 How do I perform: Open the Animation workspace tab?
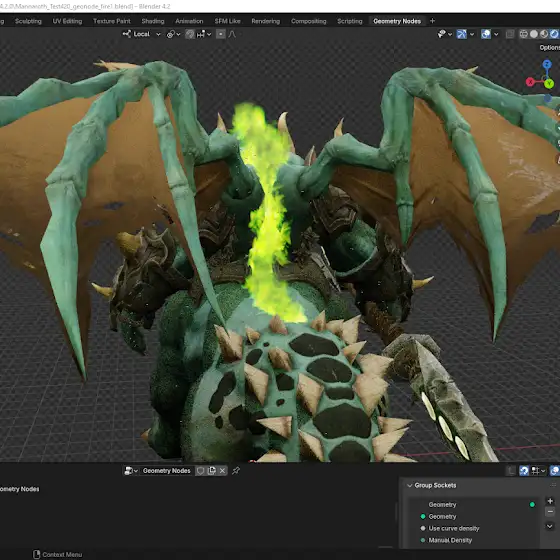pyautogui.click(x=189, y=21)
